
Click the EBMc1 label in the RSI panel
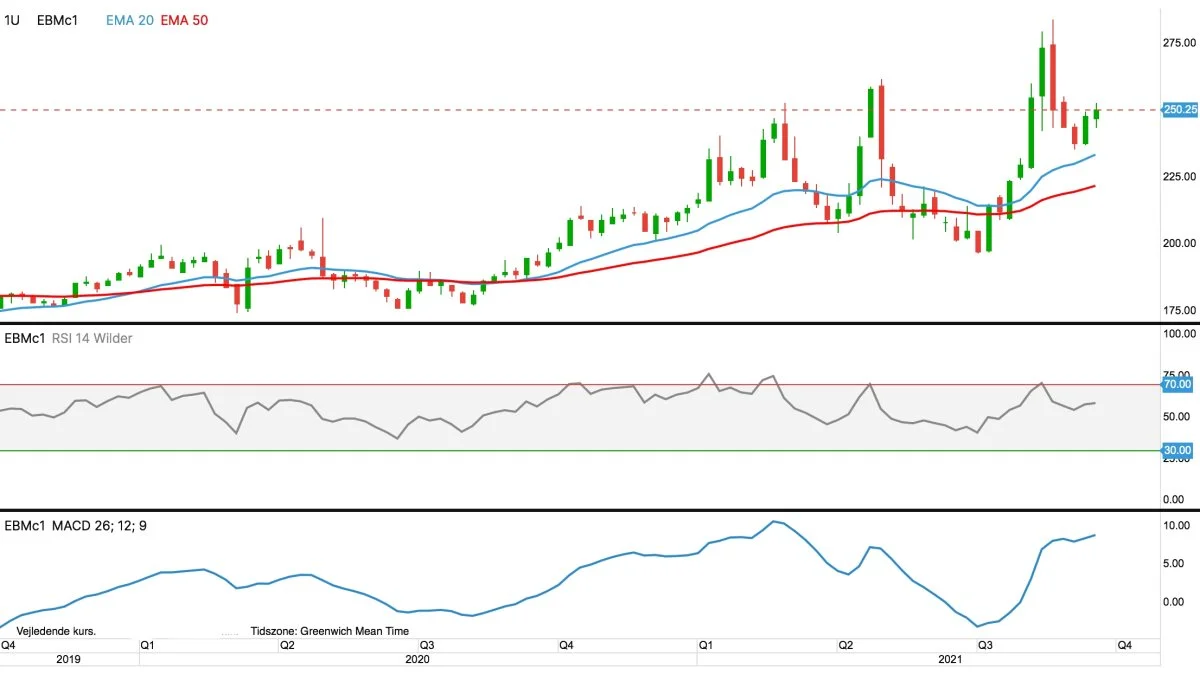pyautogui.click(x=24, y=338)
